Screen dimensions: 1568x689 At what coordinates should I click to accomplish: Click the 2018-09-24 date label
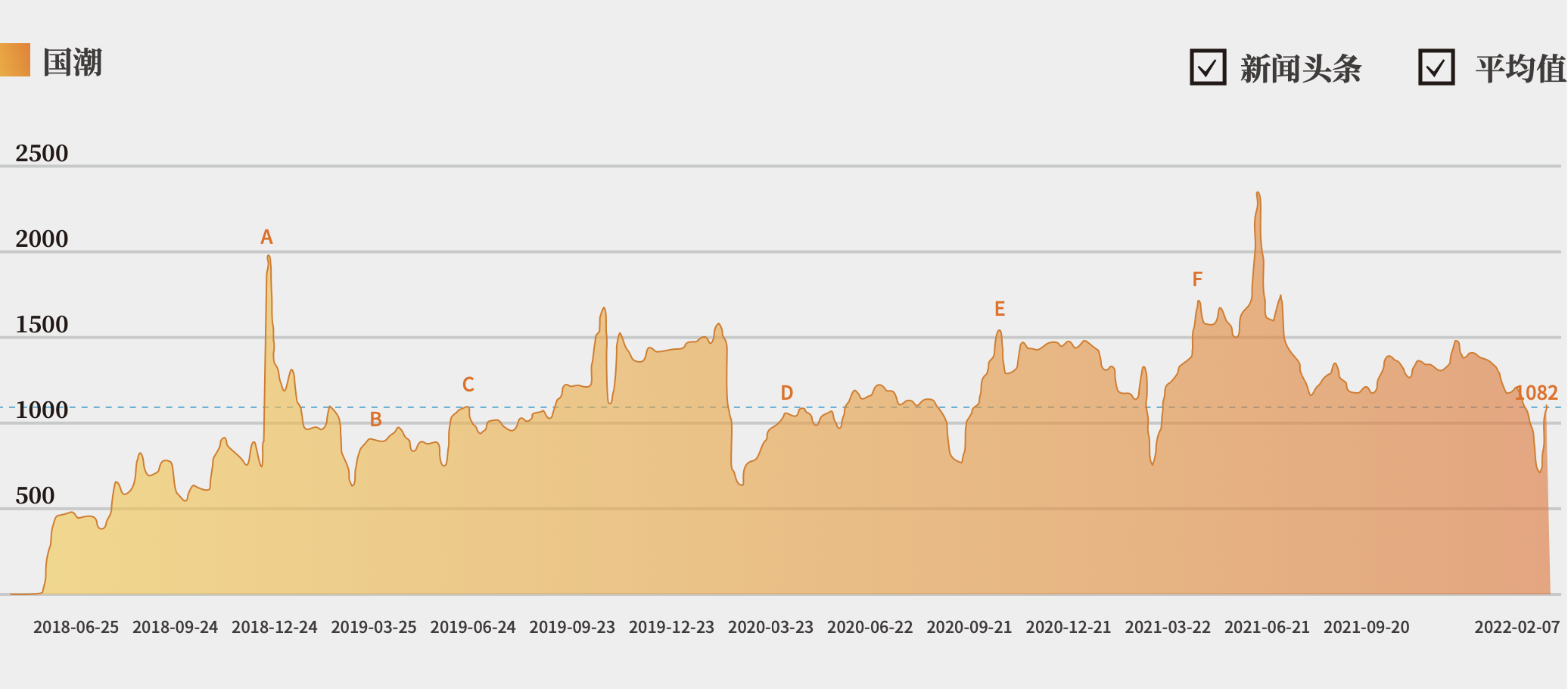click(175, 627)
